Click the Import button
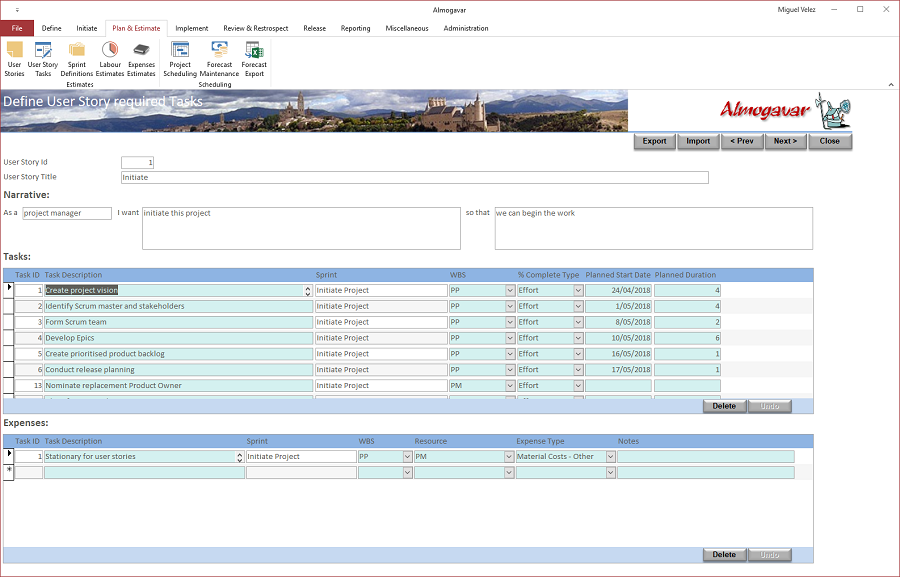Screen dimensions: 900x577 pyautogui.click(x=698, y=141)
